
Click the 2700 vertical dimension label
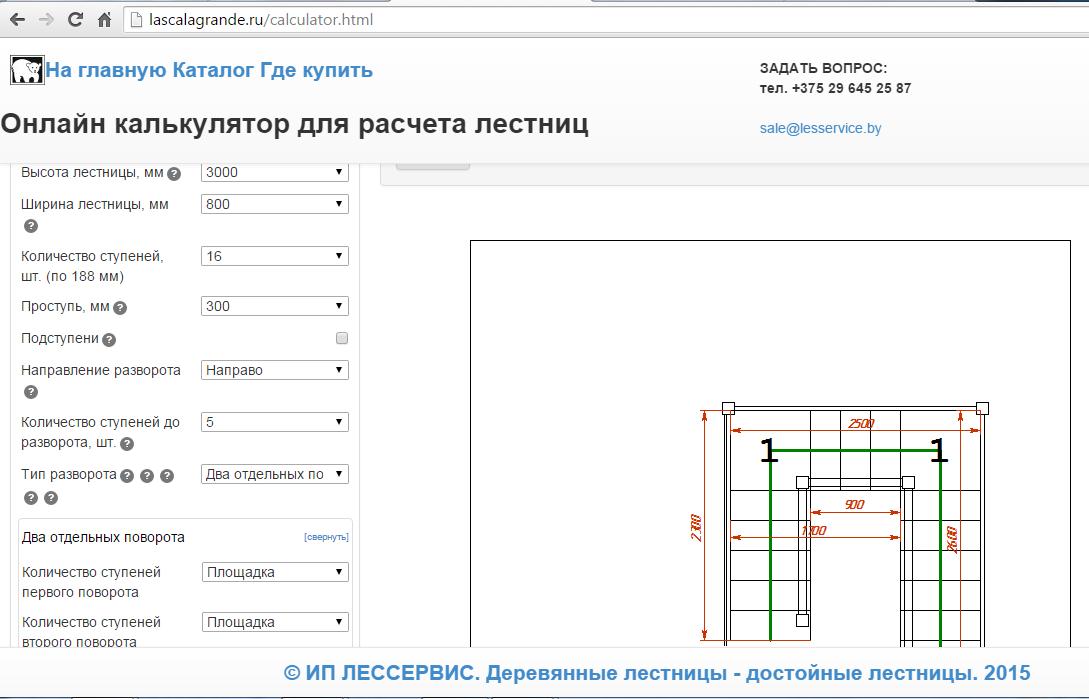click(x=696, y=528)
